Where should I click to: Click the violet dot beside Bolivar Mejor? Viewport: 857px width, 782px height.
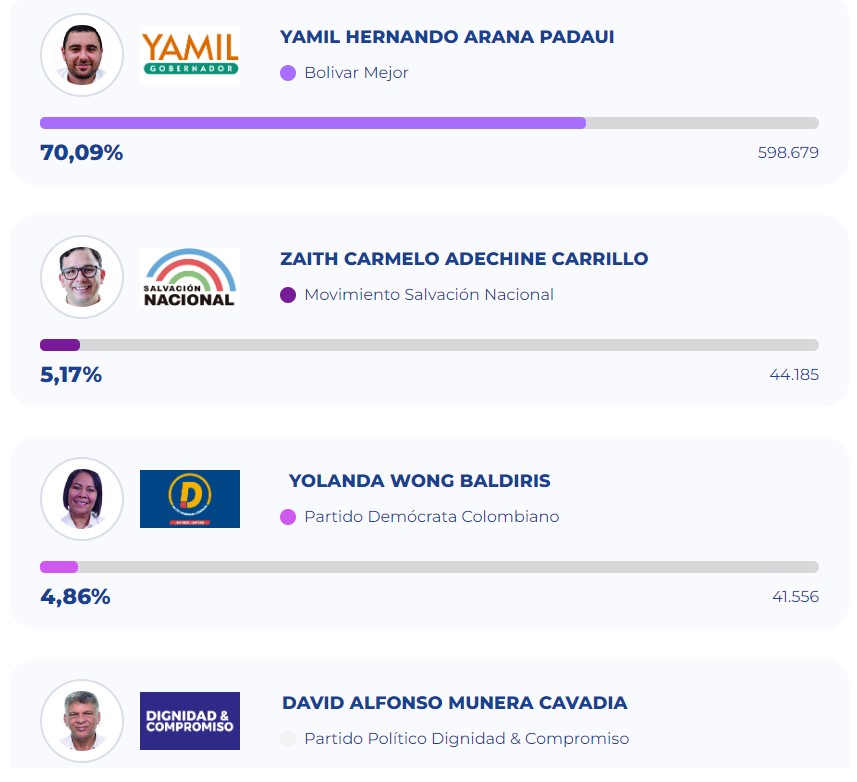[288, 73]
